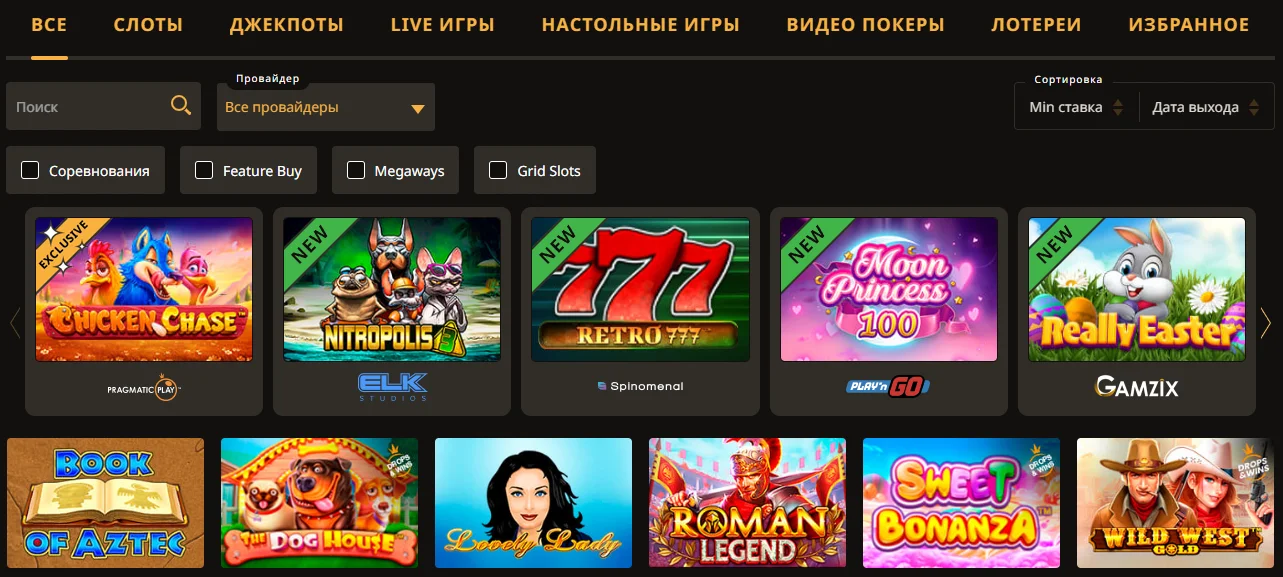Click the Gamzix provider logo

point(1136,387)
